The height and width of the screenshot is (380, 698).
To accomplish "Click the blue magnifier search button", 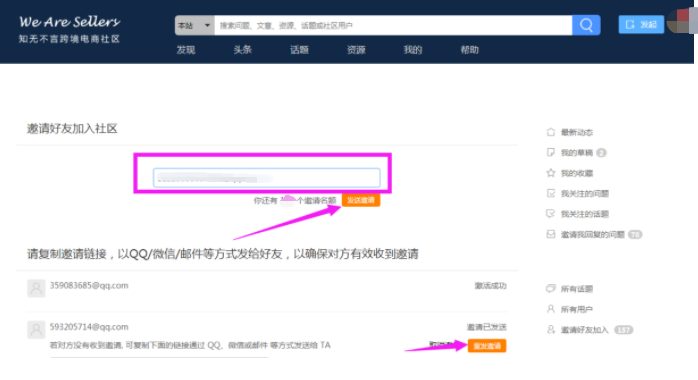I will coord(586,25).
